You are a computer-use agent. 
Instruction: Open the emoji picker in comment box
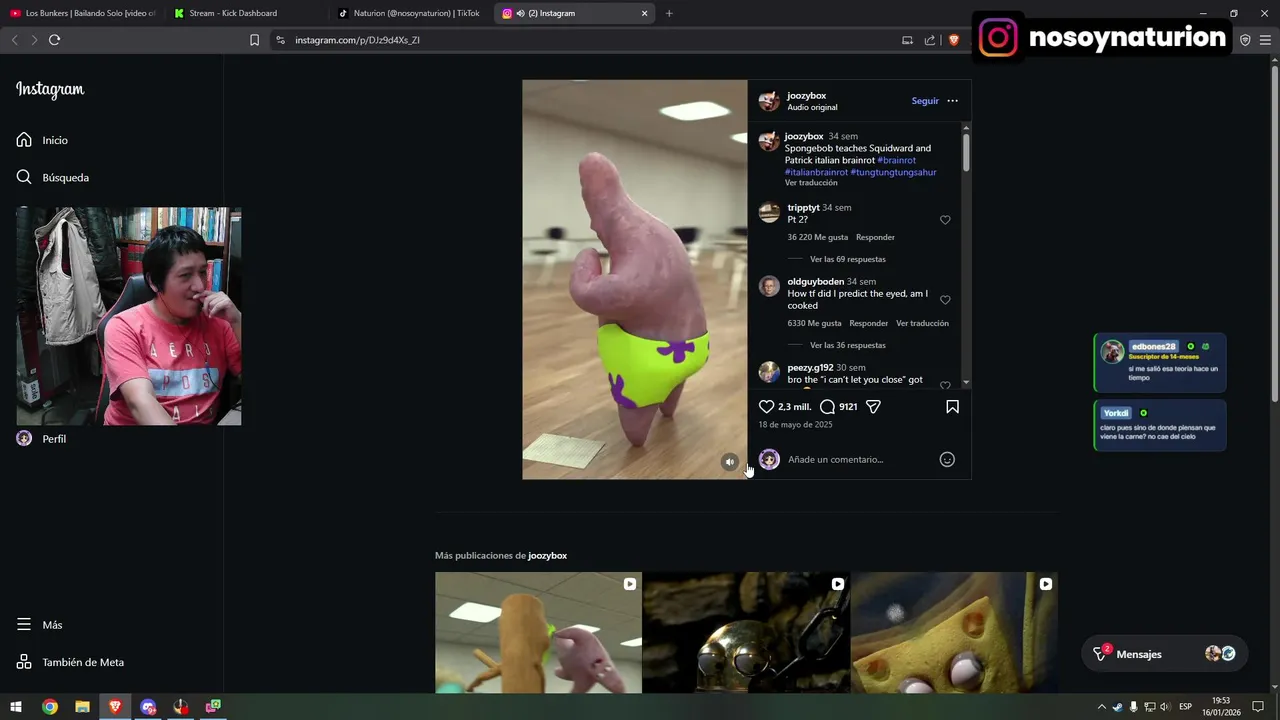click(947, 460)
